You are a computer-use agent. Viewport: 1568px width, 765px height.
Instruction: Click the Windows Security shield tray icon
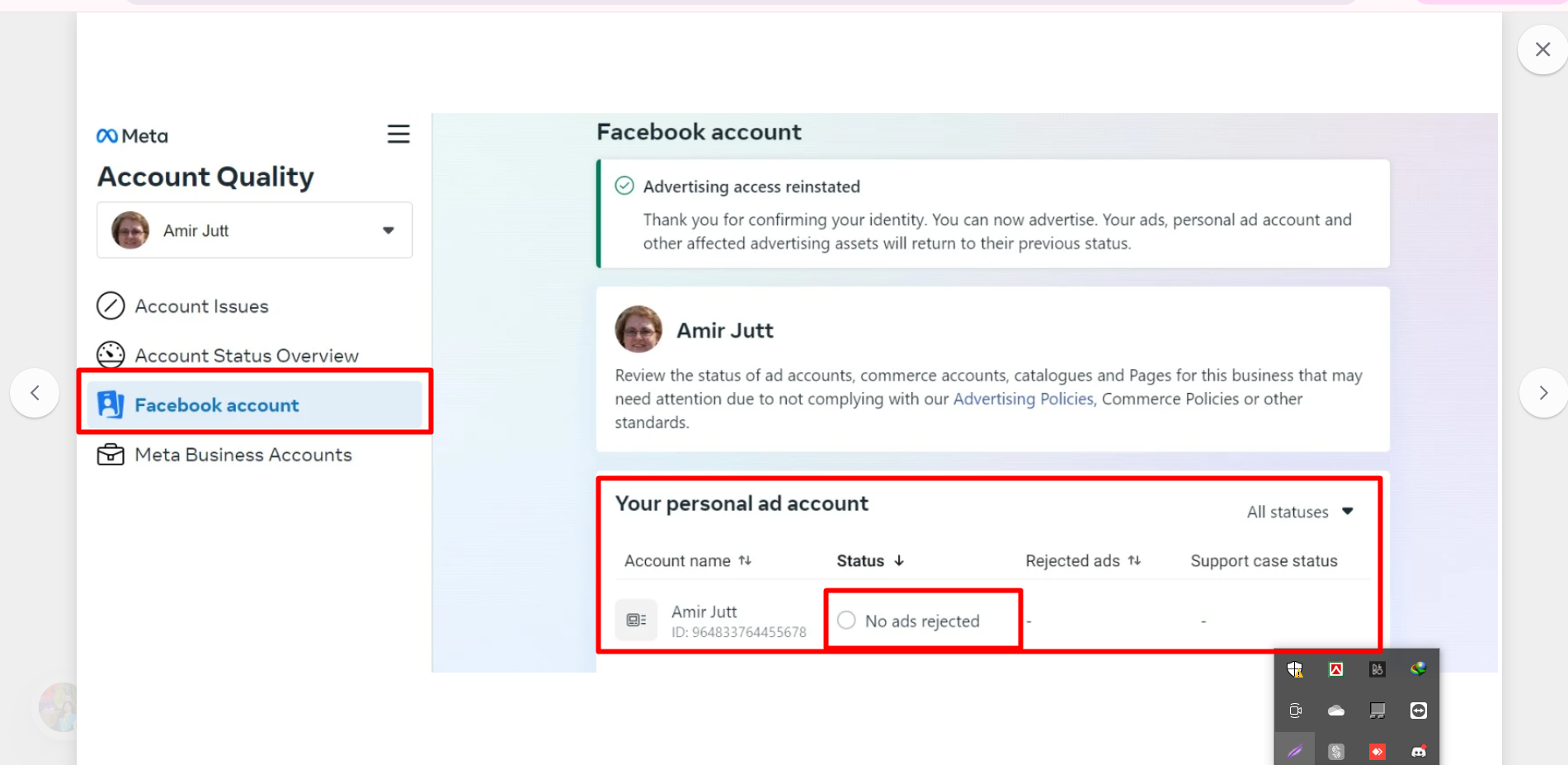(1295, 669)
